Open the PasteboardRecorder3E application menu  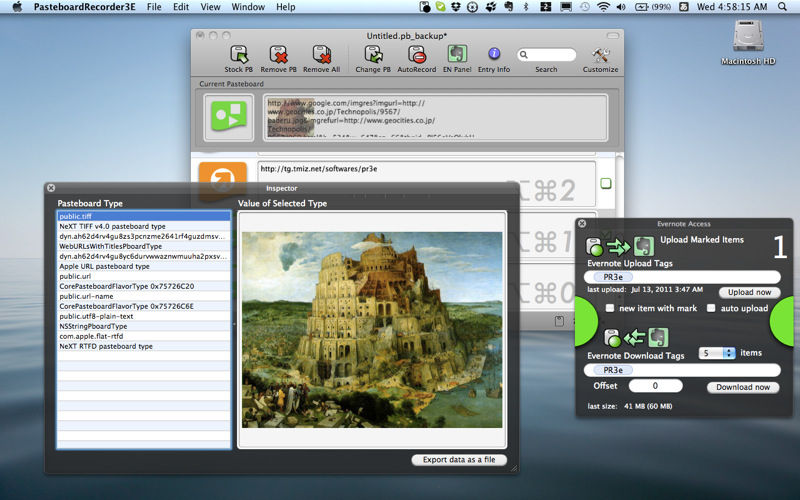click(x=85, y=7)
